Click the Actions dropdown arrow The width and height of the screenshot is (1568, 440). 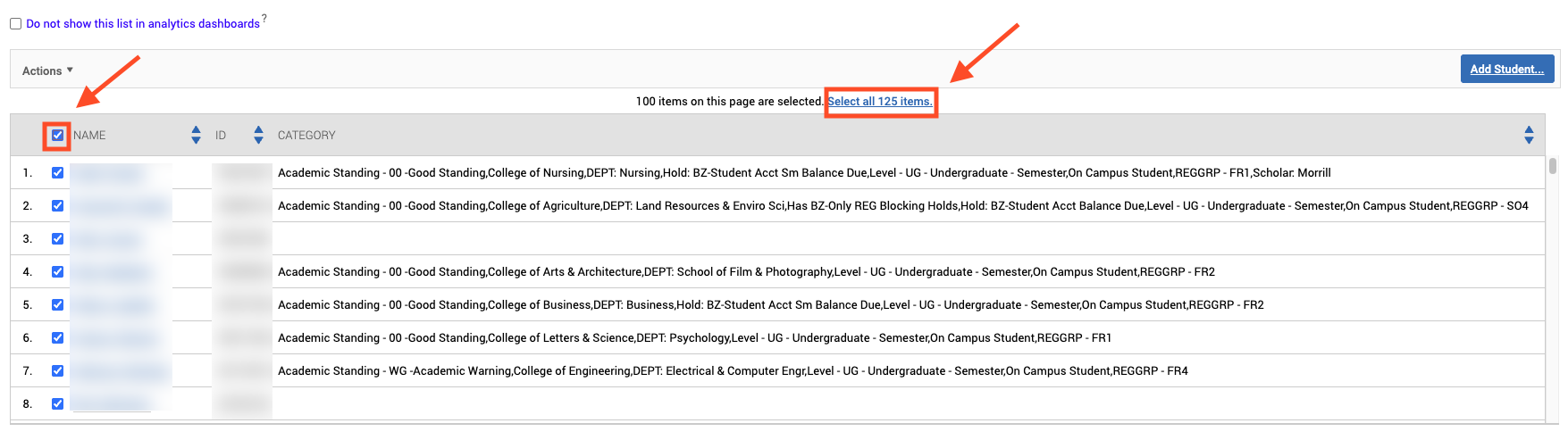70,70
